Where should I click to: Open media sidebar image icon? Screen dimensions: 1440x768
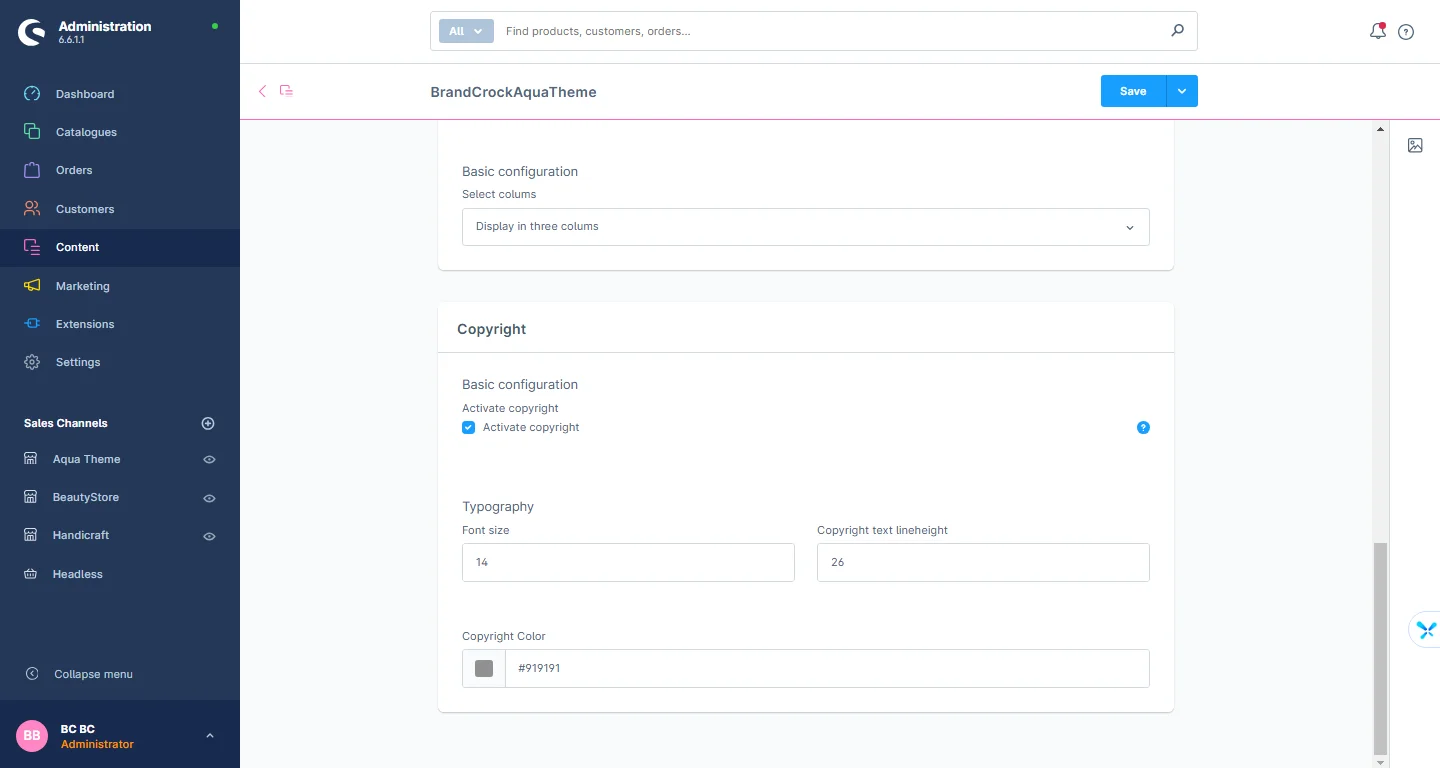pos(1415,145)
